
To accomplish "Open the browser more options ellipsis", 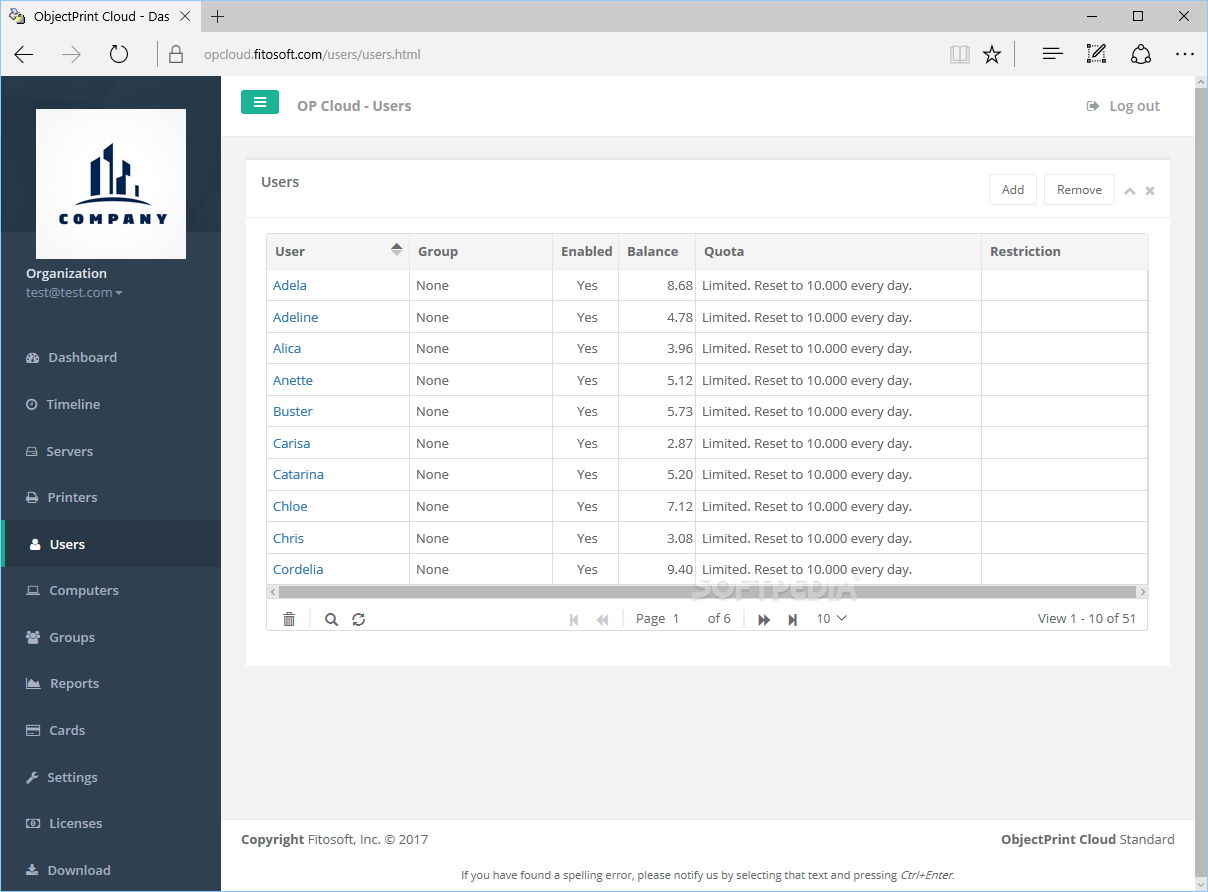I will (1185, 54).
